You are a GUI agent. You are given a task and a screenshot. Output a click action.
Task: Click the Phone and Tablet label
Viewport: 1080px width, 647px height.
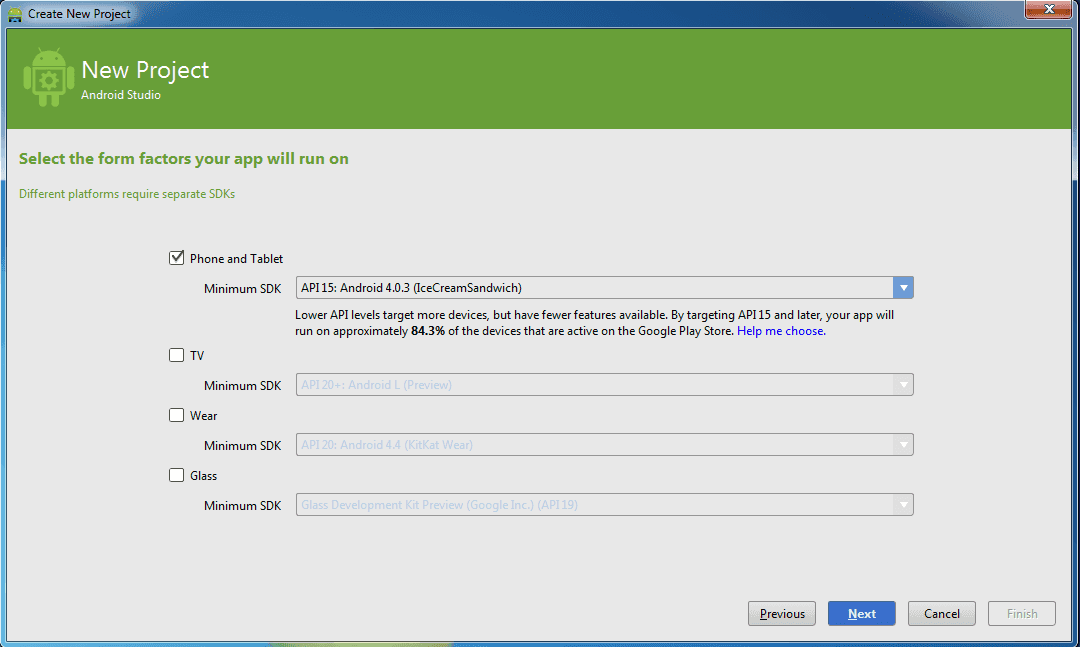click(236, 258)
